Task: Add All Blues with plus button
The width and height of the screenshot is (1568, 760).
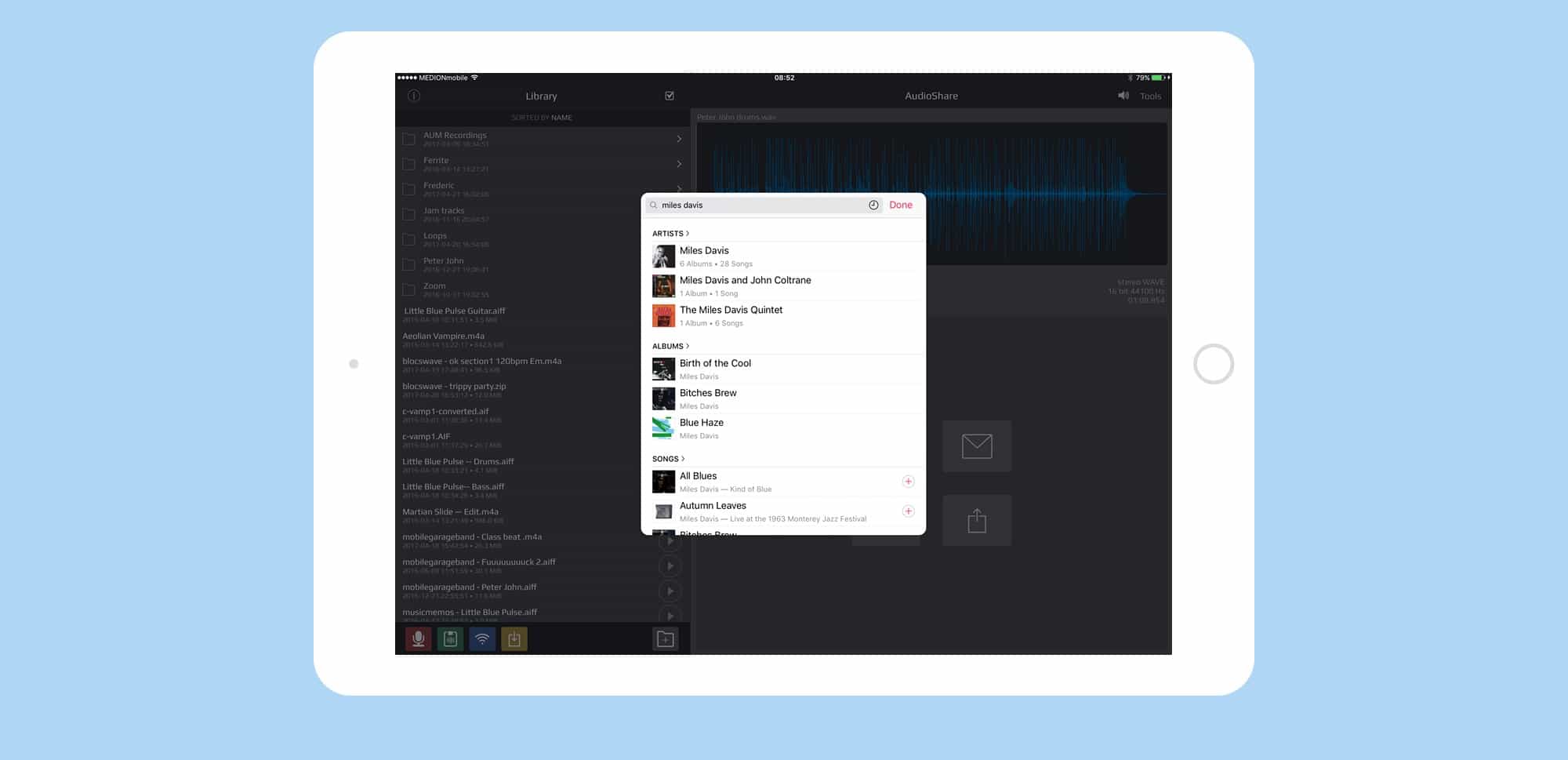Action: pyautogui.click(x=908, y=482)
